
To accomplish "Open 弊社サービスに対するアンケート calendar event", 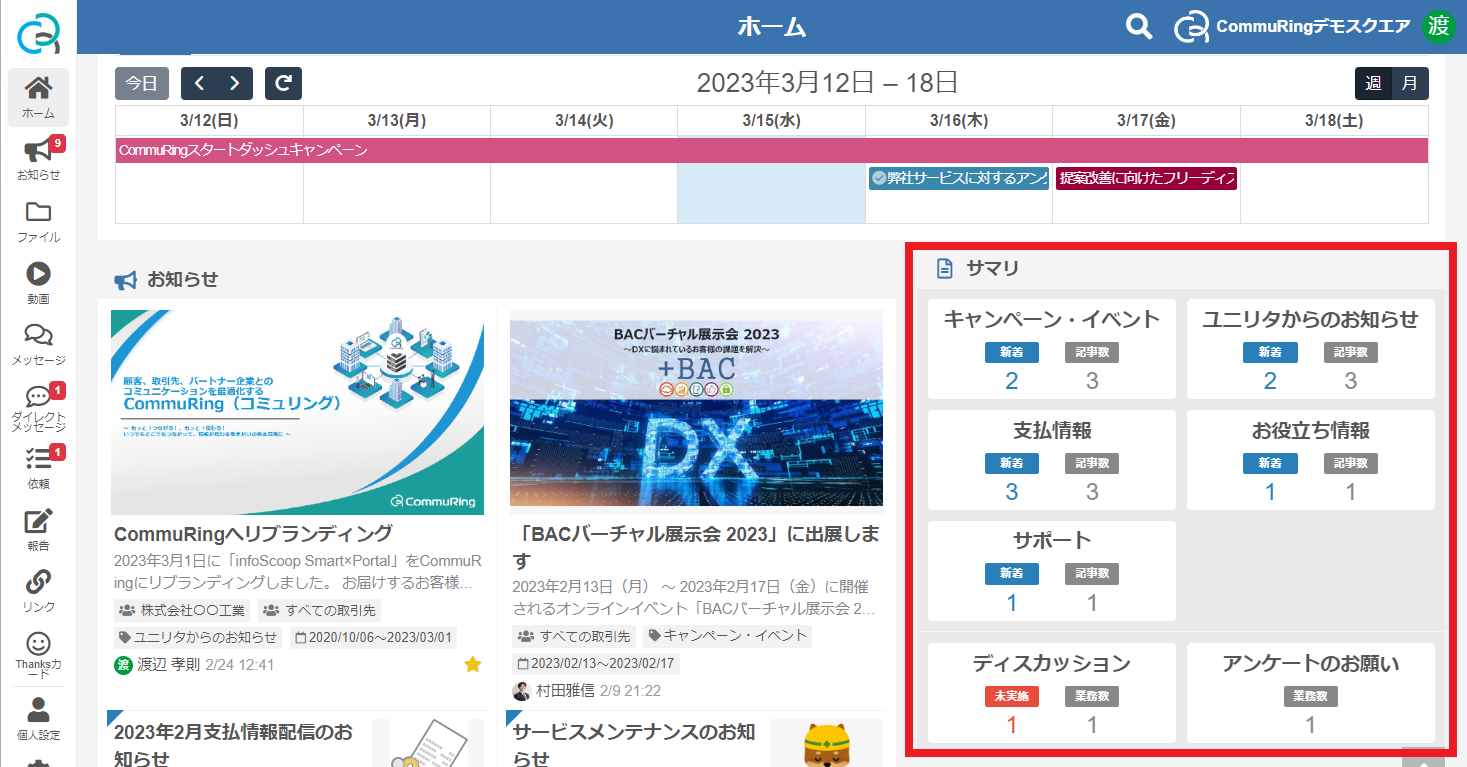I will click(958, 178).
